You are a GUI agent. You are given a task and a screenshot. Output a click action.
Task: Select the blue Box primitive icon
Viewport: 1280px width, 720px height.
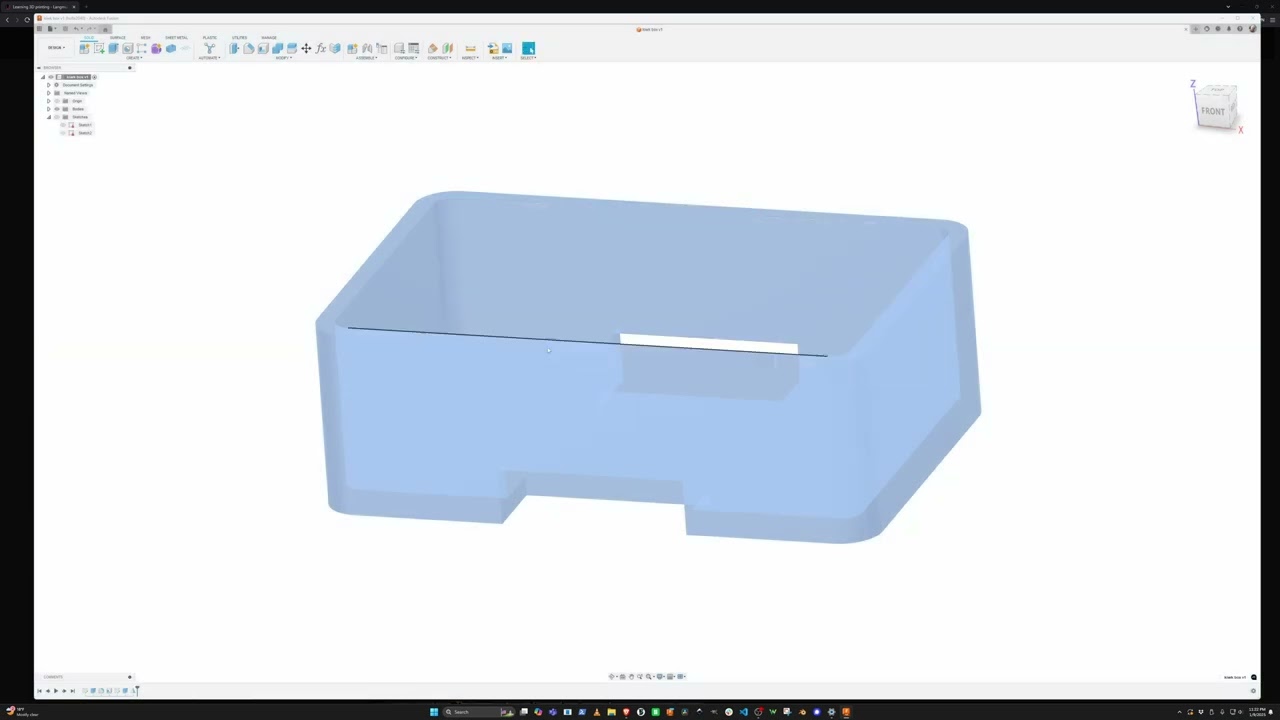(171, 48)
